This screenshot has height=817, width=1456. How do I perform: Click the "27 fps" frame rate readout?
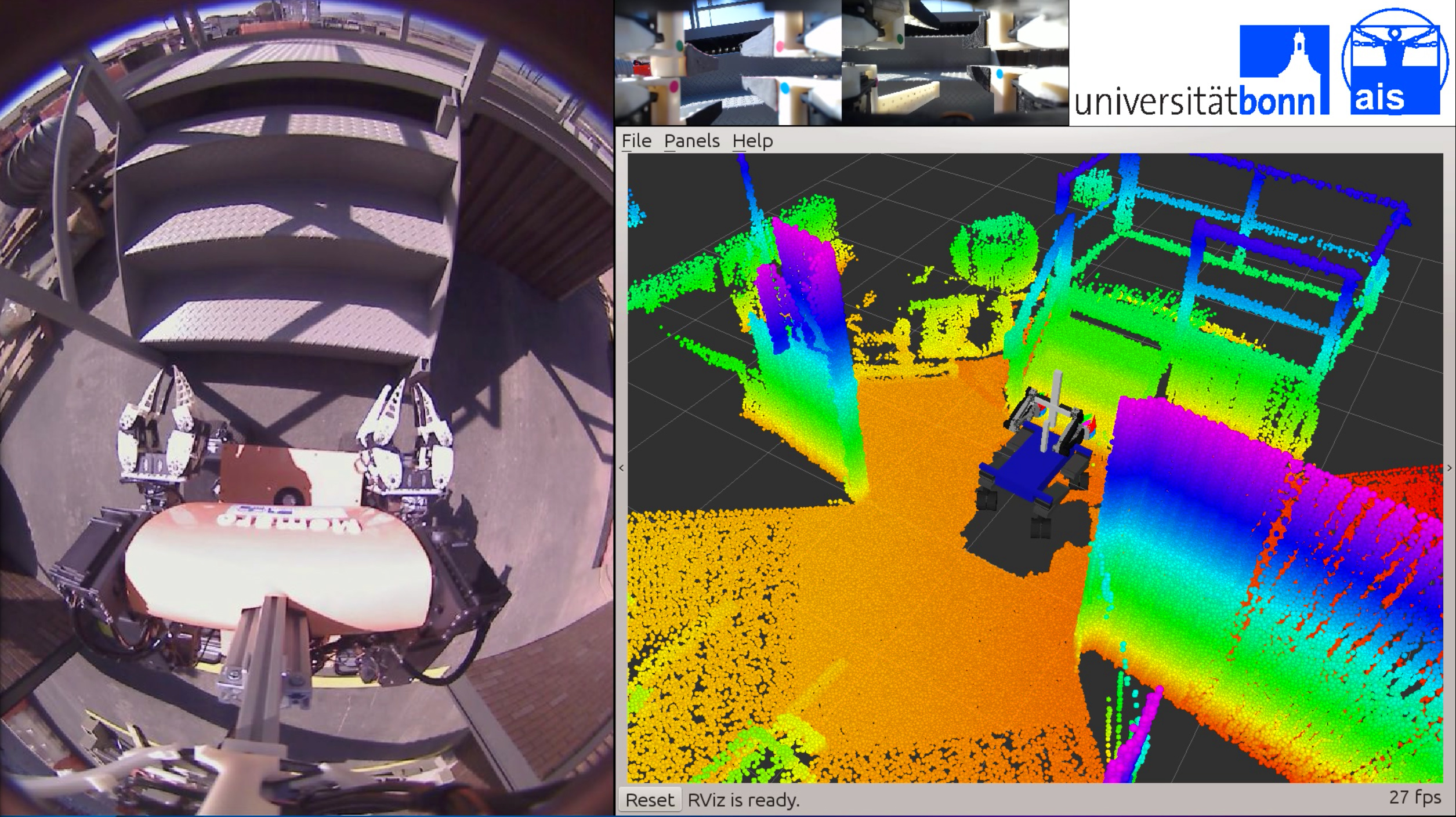[1415, 797]
